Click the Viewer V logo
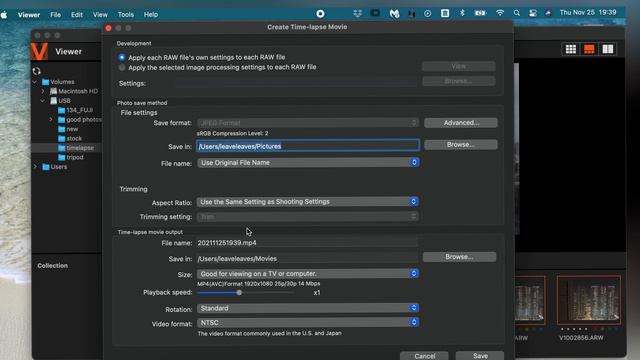 tap(40, 51)
